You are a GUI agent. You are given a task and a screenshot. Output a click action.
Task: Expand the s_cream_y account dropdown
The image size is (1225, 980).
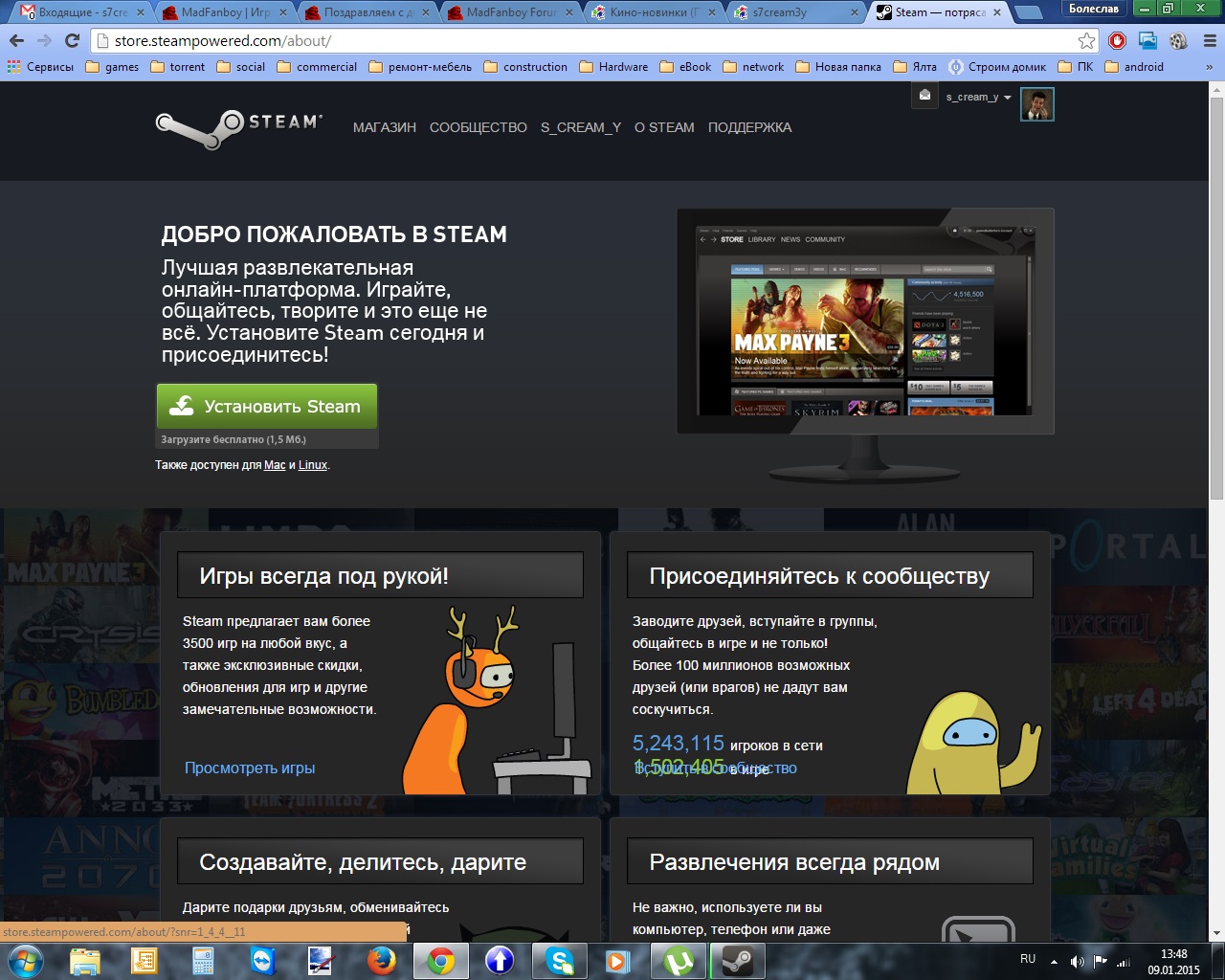[978, 98]
